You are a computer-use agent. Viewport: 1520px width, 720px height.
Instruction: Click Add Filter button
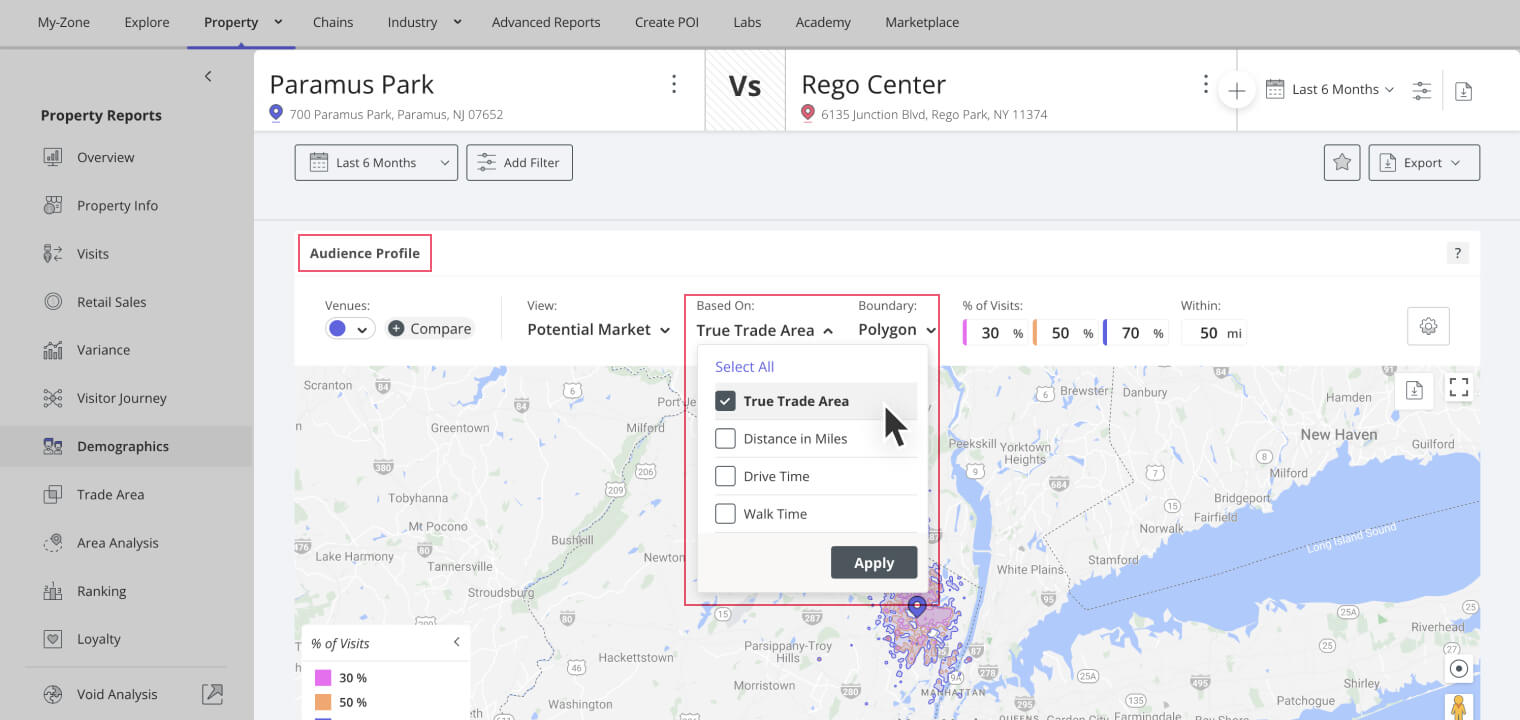pos(519,163)
